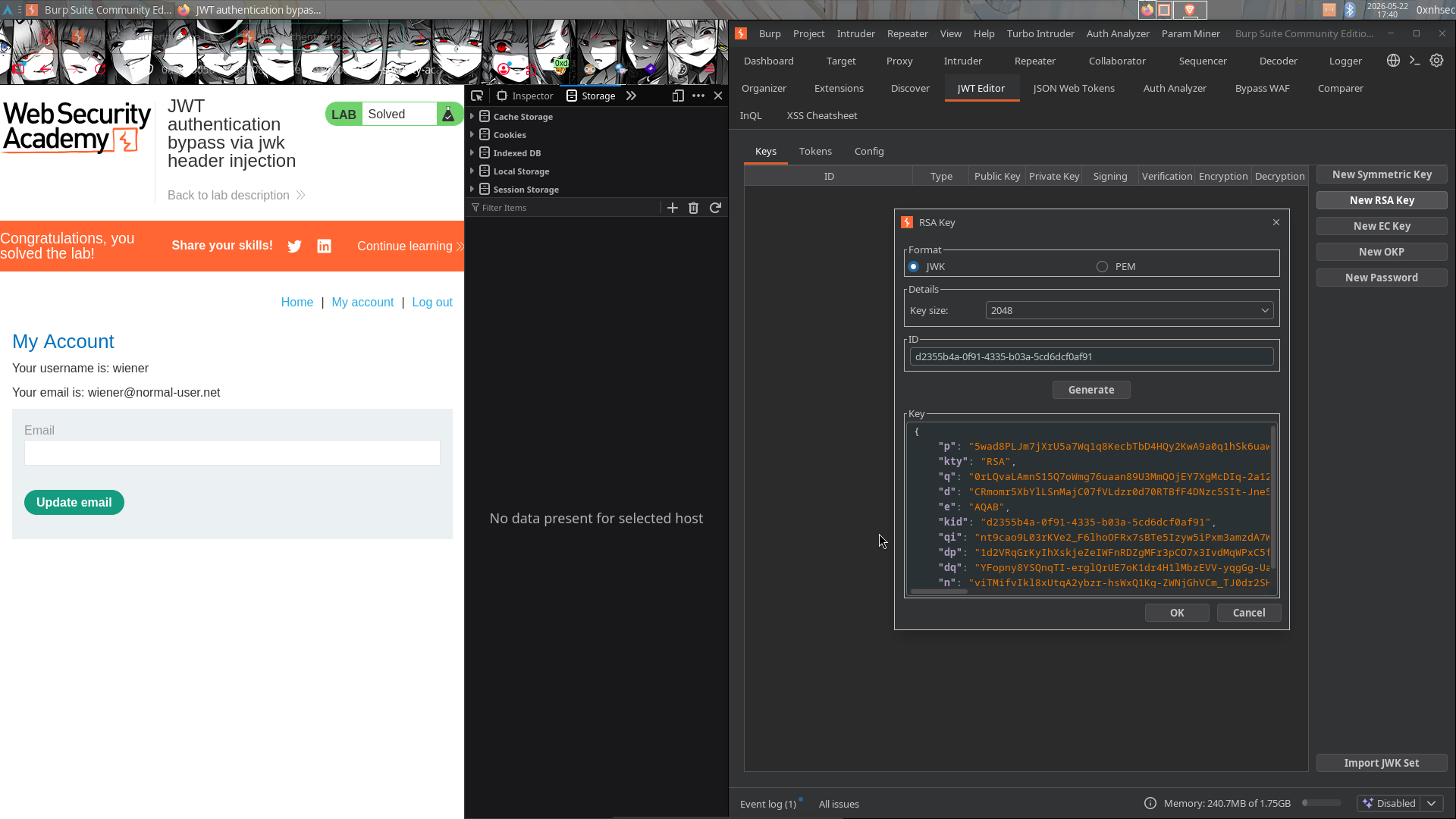Share on Twitter icon

(295, 246)
